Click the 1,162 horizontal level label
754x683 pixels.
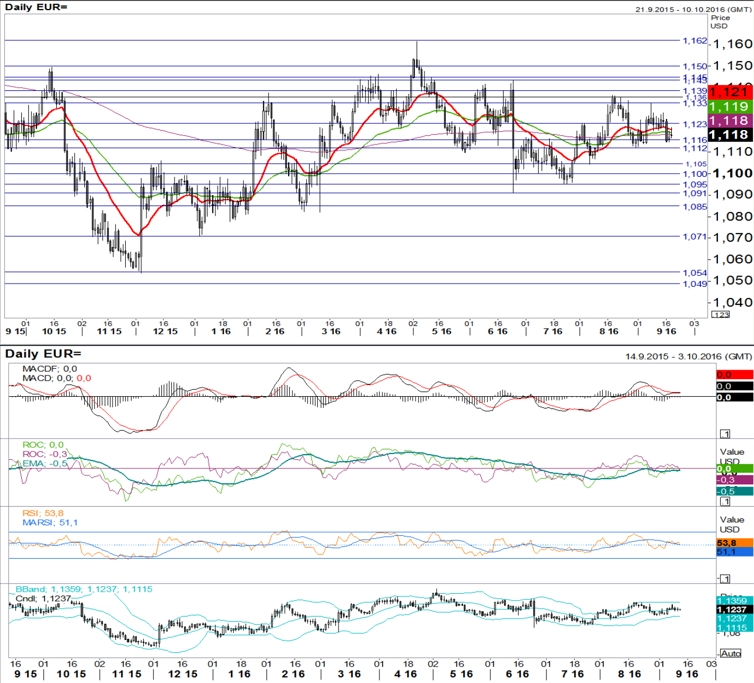tap(694, 41)
